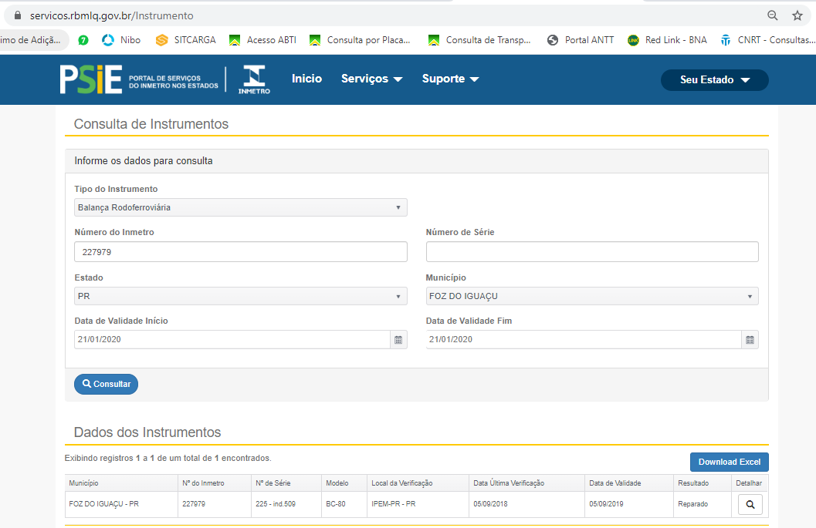
Task: Go to Inicio in navigation bar
Action: pos(306,79)
